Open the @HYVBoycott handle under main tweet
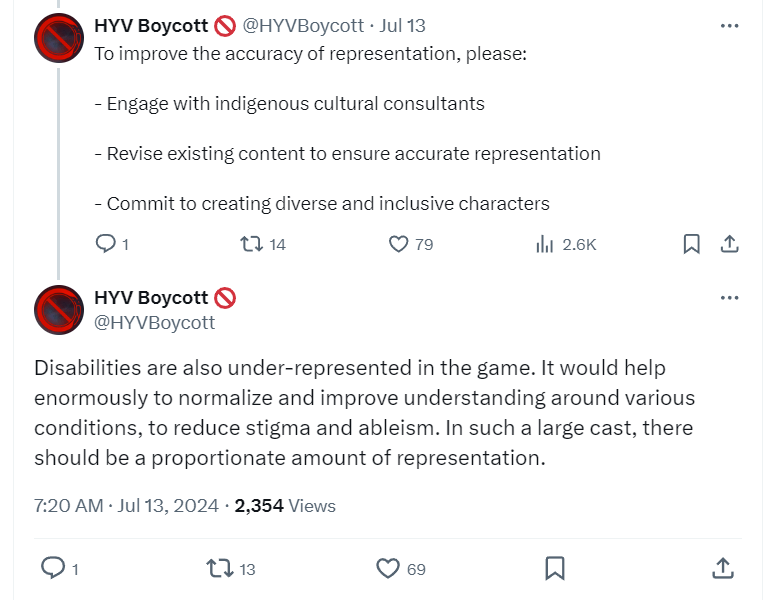The width and height of the screenshot is (767, 600). (154, 322)
